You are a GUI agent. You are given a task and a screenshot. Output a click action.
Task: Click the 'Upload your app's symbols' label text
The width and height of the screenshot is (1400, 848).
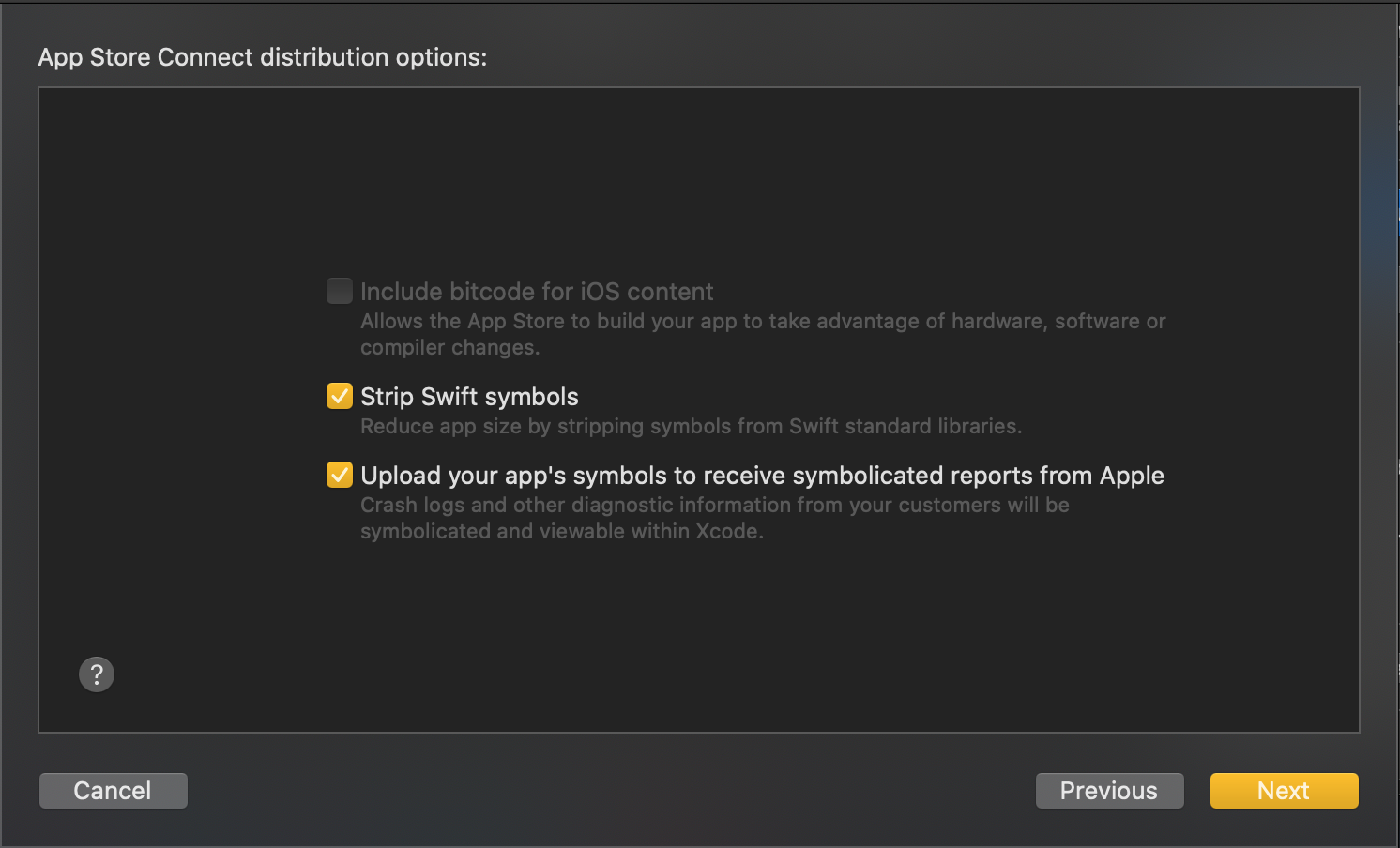coord(762,476)
